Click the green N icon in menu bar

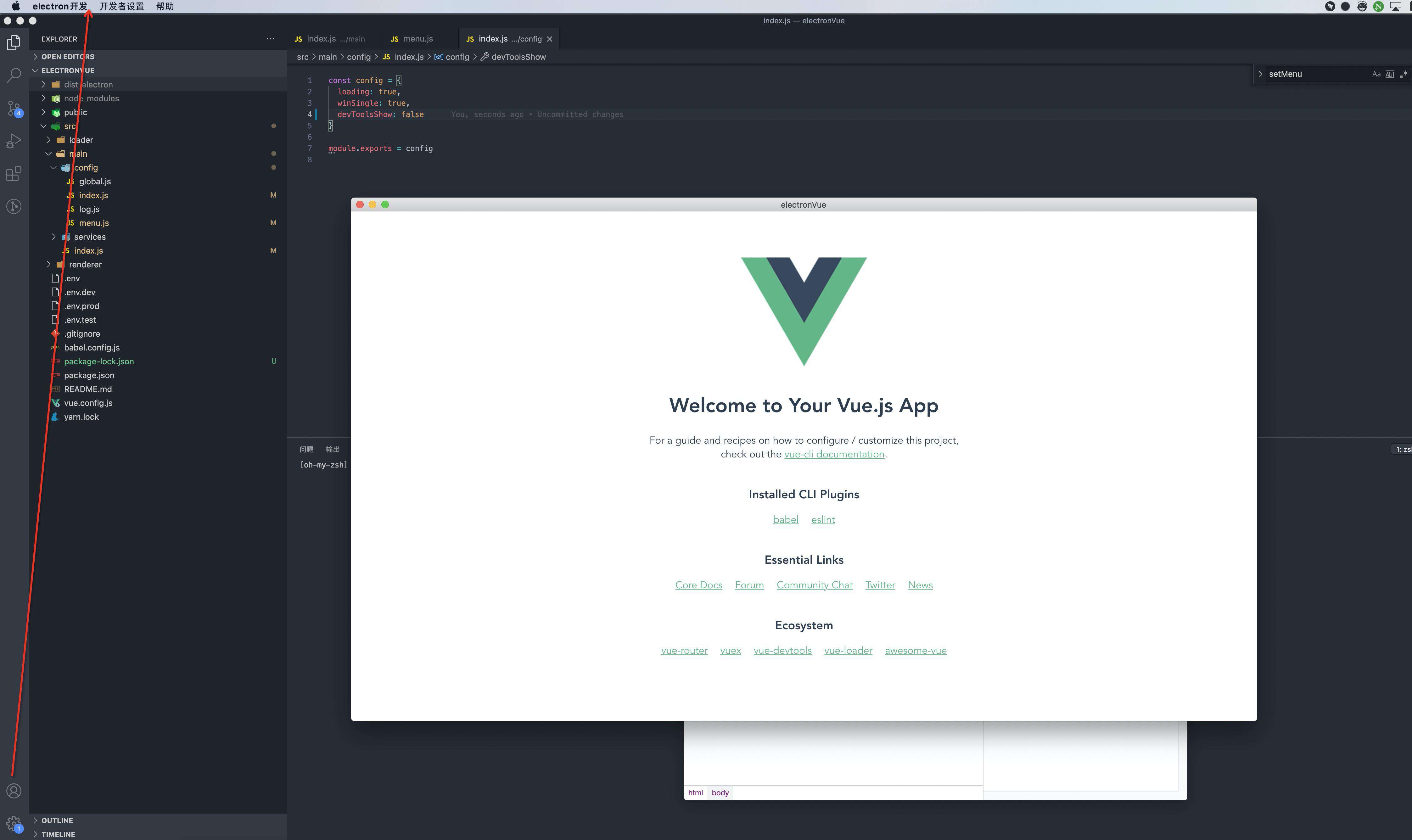pos(1378,6)
